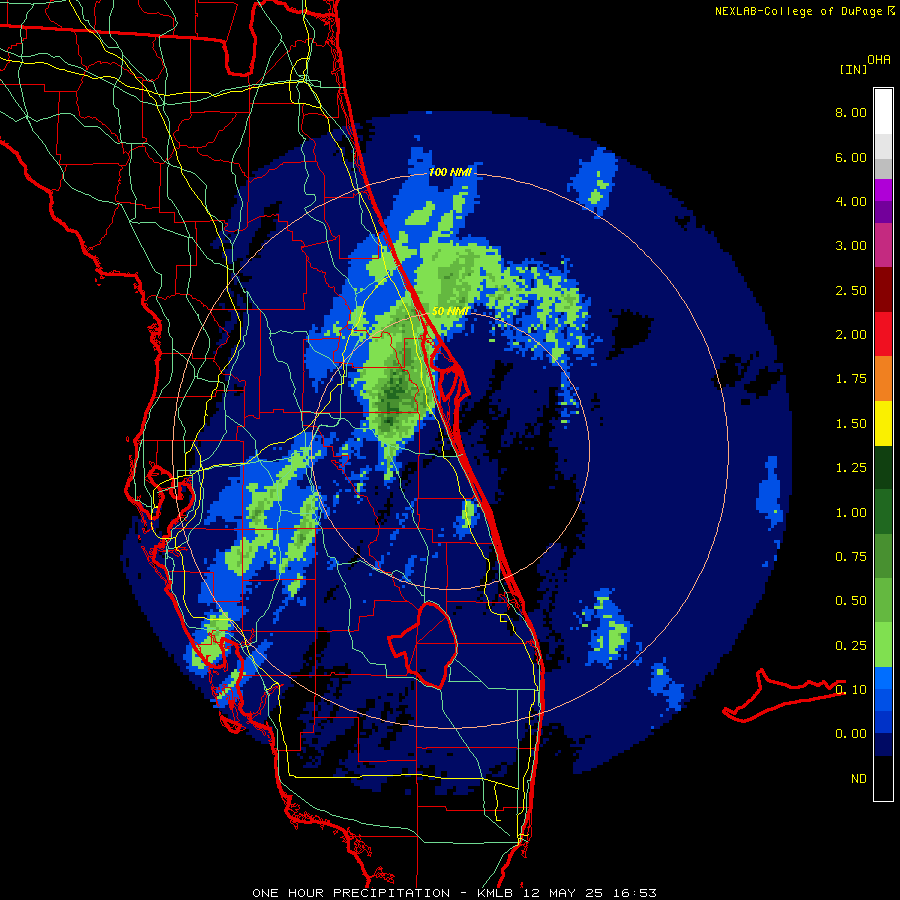Screen dimensions: 900x900
Task: Select the 1.50 legend value
Action: pos(851,424)
